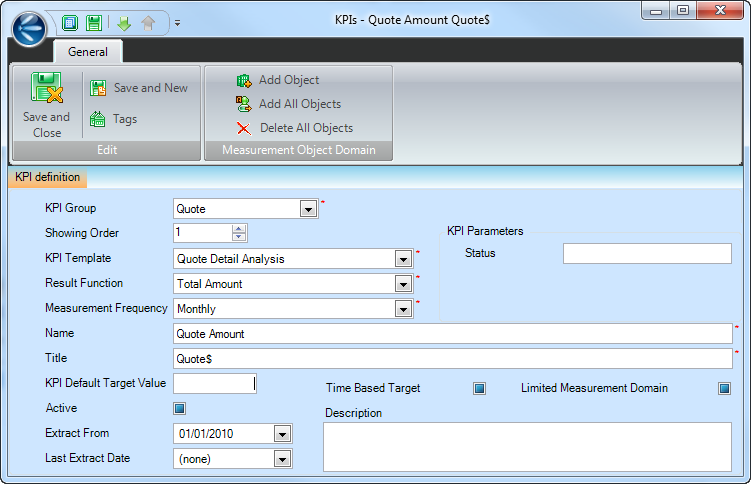Expand the KPI Group dropdown
Viewport: 751px width, 484px height.
(308, 209)
